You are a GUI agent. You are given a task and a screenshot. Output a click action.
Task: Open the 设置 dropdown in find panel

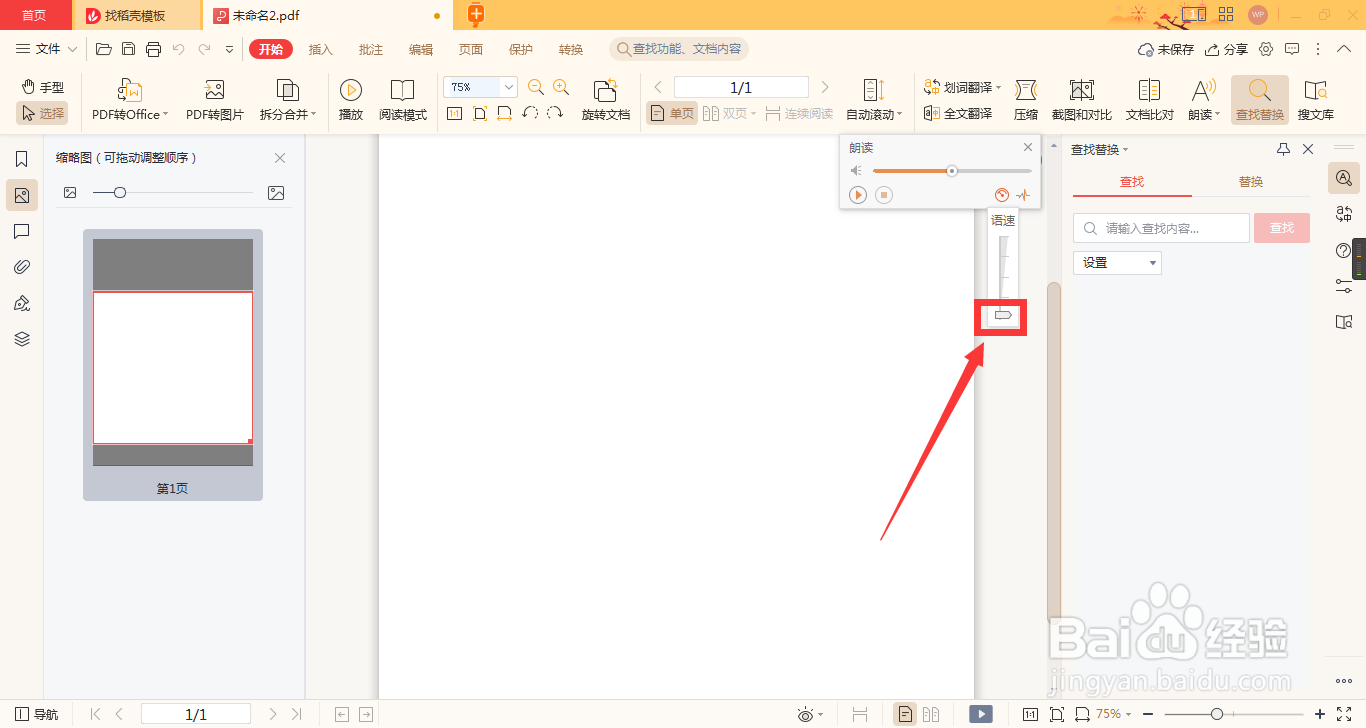tap(1117, 263)
